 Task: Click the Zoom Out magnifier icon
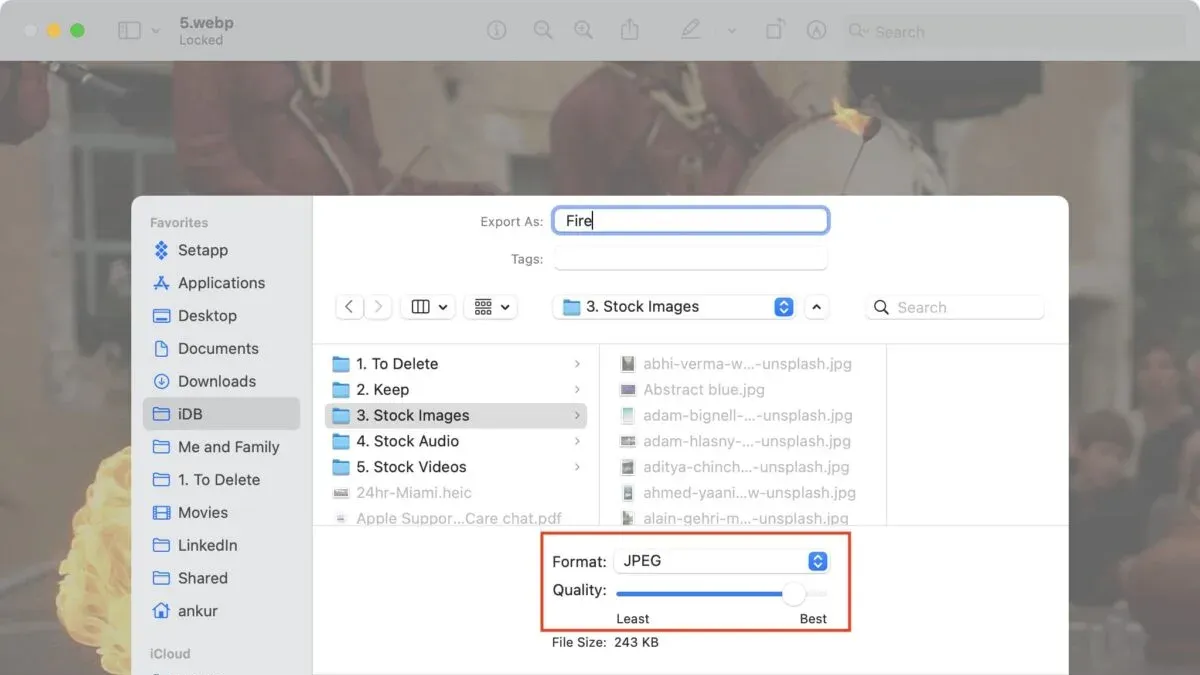543,31
